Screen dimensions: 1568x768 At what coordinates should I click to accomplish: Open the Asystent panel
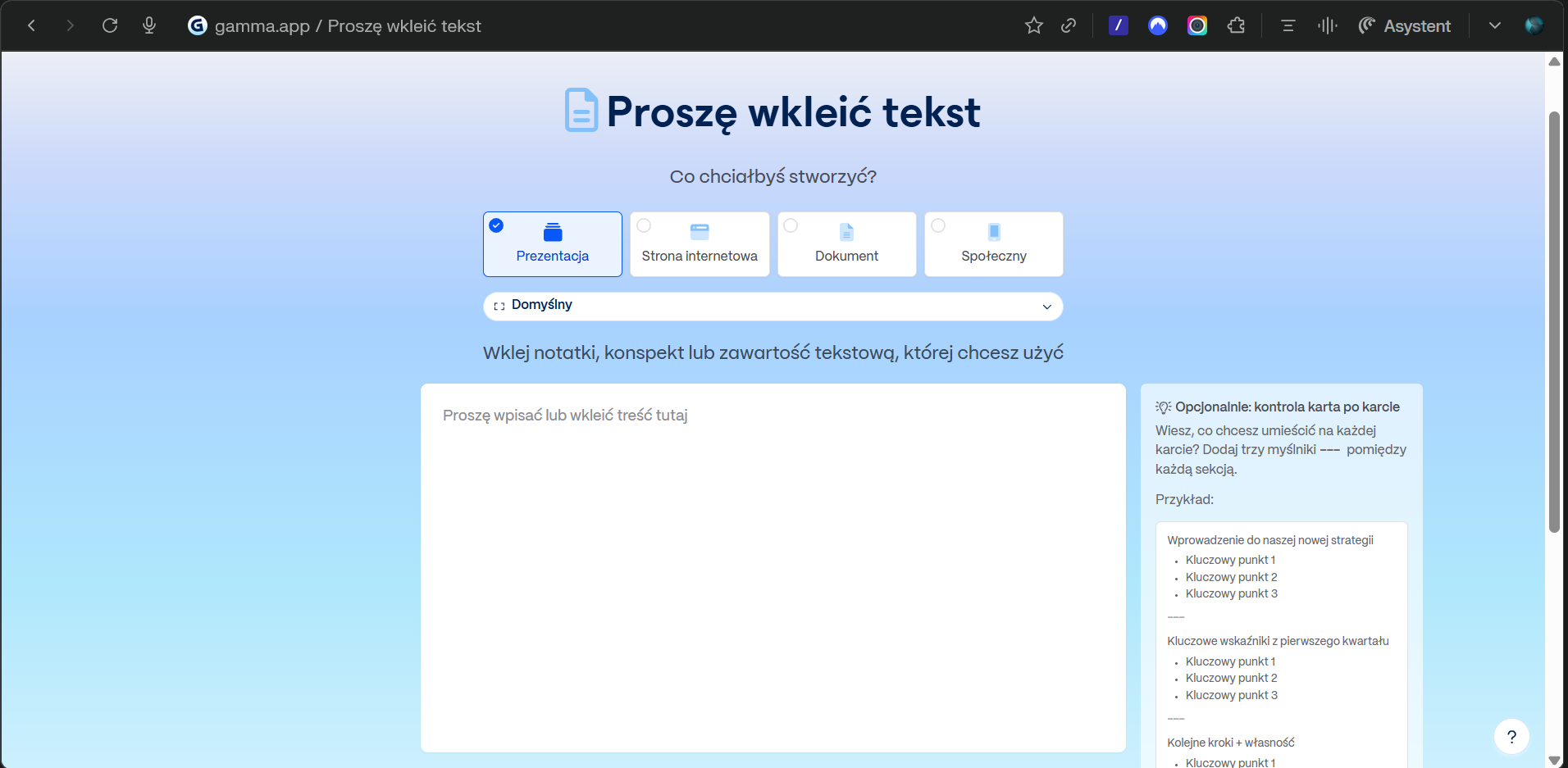point(1405,25)
